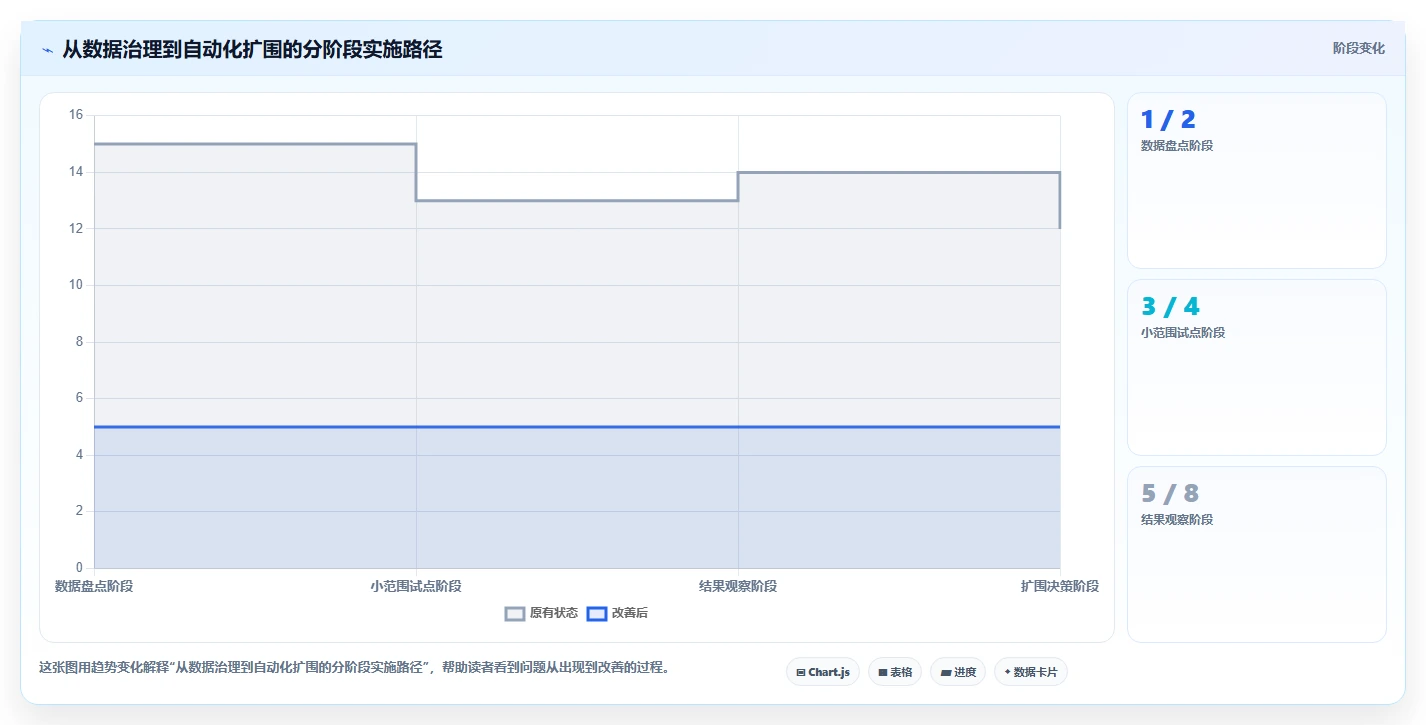Click the 数据盘点阶段 x-axis label
1426x725 pixels.
click(x=94, y=586)
